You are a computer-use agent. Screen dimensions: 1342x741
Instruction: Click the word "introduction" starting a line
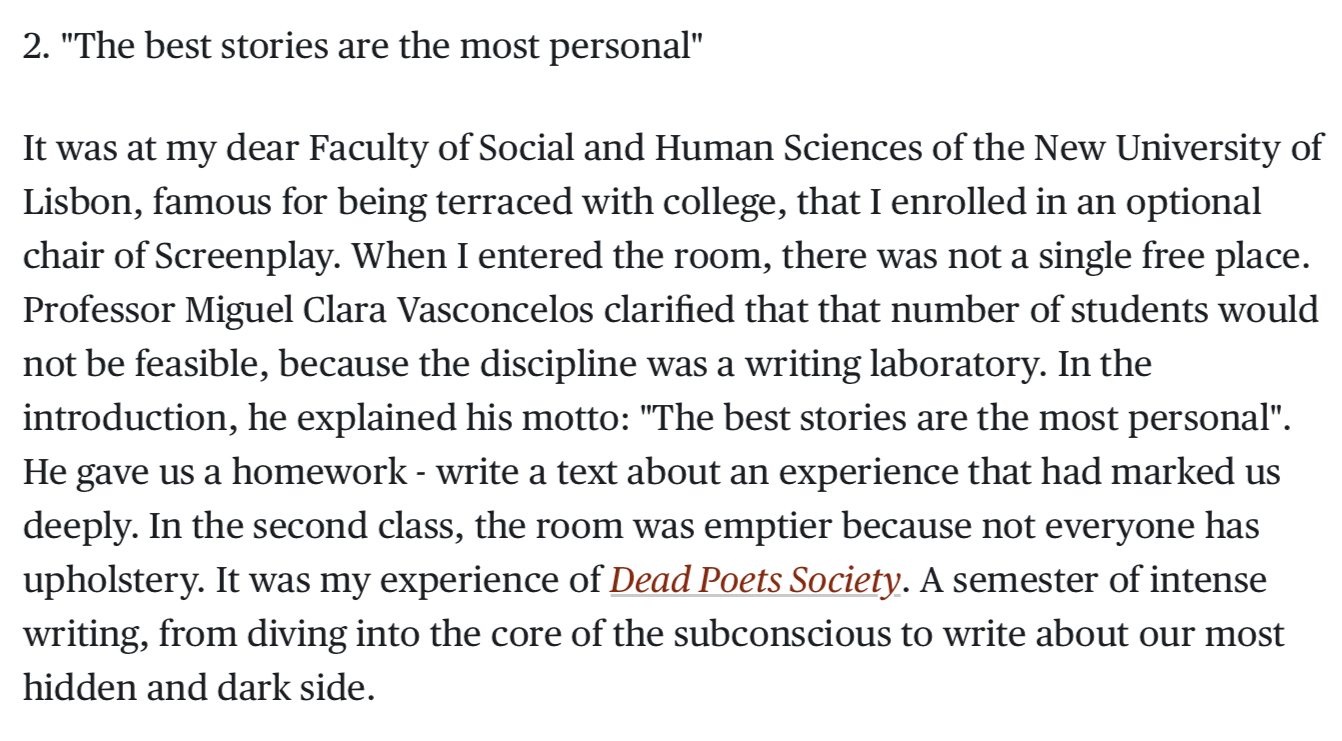[128, 418]
